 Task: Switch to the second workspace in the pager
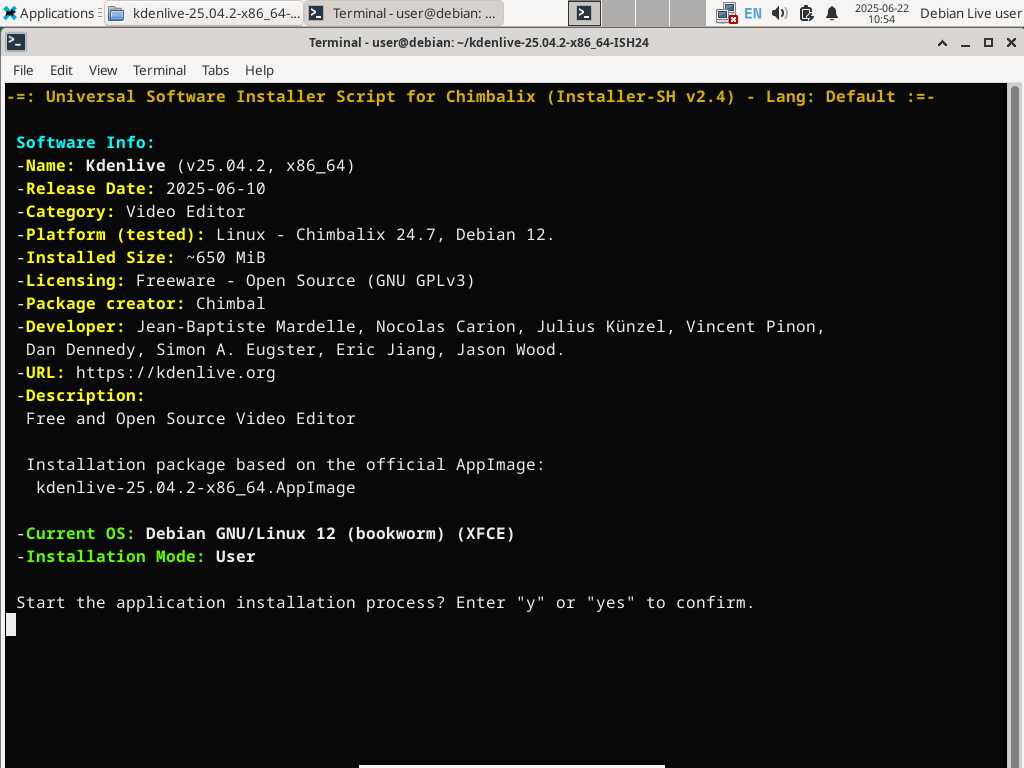coord(618,13)
